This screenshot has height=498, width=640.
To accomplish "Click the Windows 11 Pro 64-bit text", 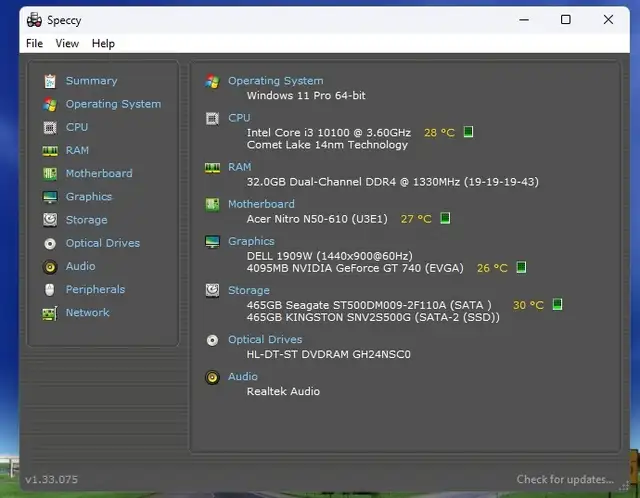I will (306, 96).
